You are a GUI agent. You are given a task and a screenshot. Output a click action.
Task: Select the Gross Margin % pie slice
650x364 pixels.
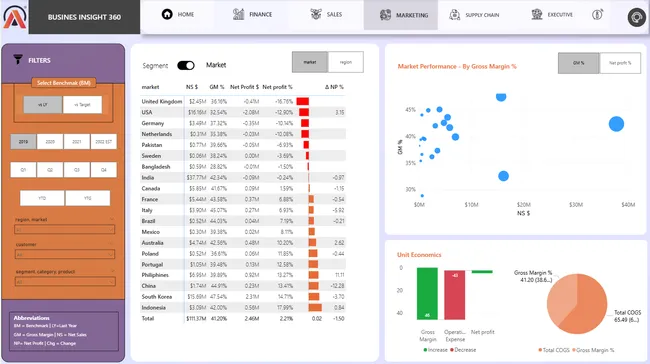[x=560, y=298]
